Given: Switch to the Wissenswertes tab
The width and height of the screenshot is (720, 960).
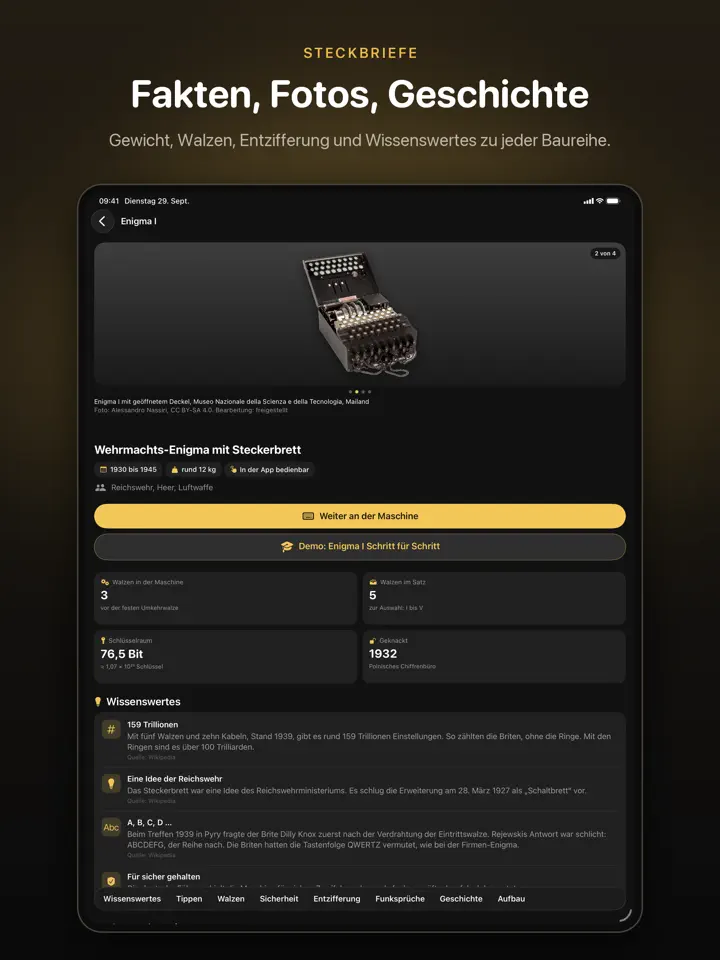Looking at the screenshot, I should click(132, 899).
